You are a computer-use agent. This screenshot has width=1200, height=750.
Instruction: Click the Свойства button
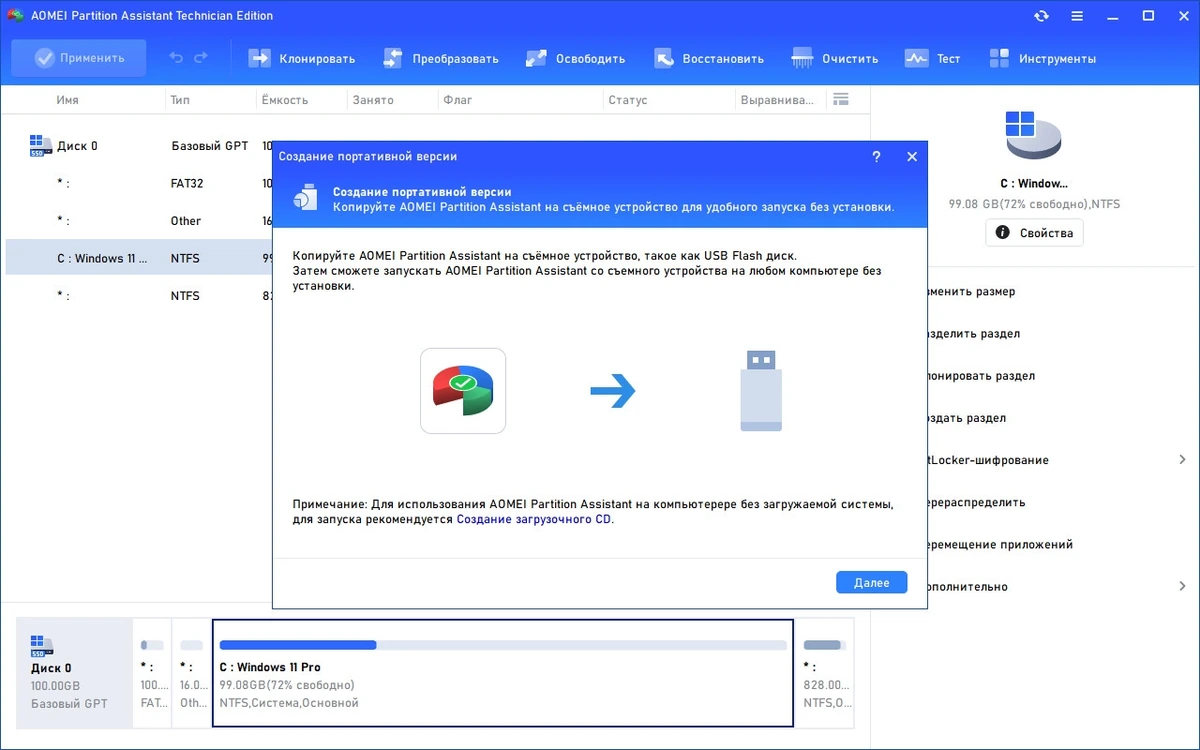pyautogui.click(x=1034, y=233)
